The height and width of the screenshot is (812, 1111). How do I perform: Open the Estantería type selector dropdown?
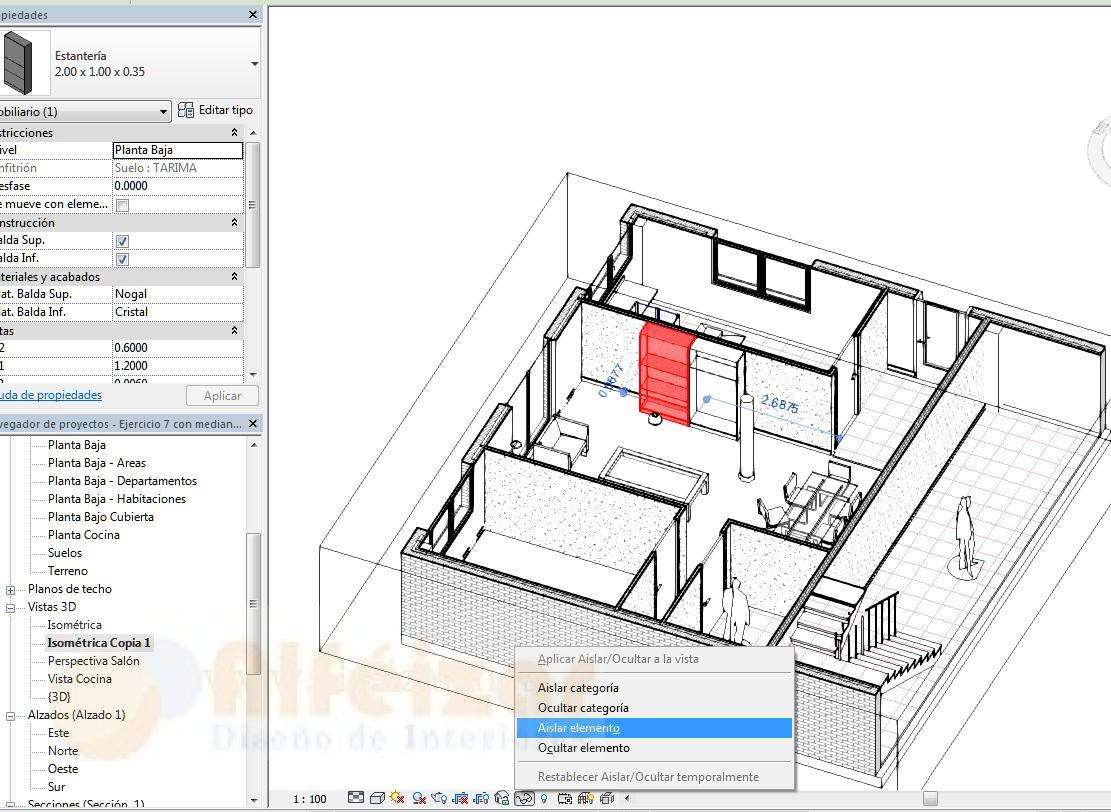click(x=254, y=64)
